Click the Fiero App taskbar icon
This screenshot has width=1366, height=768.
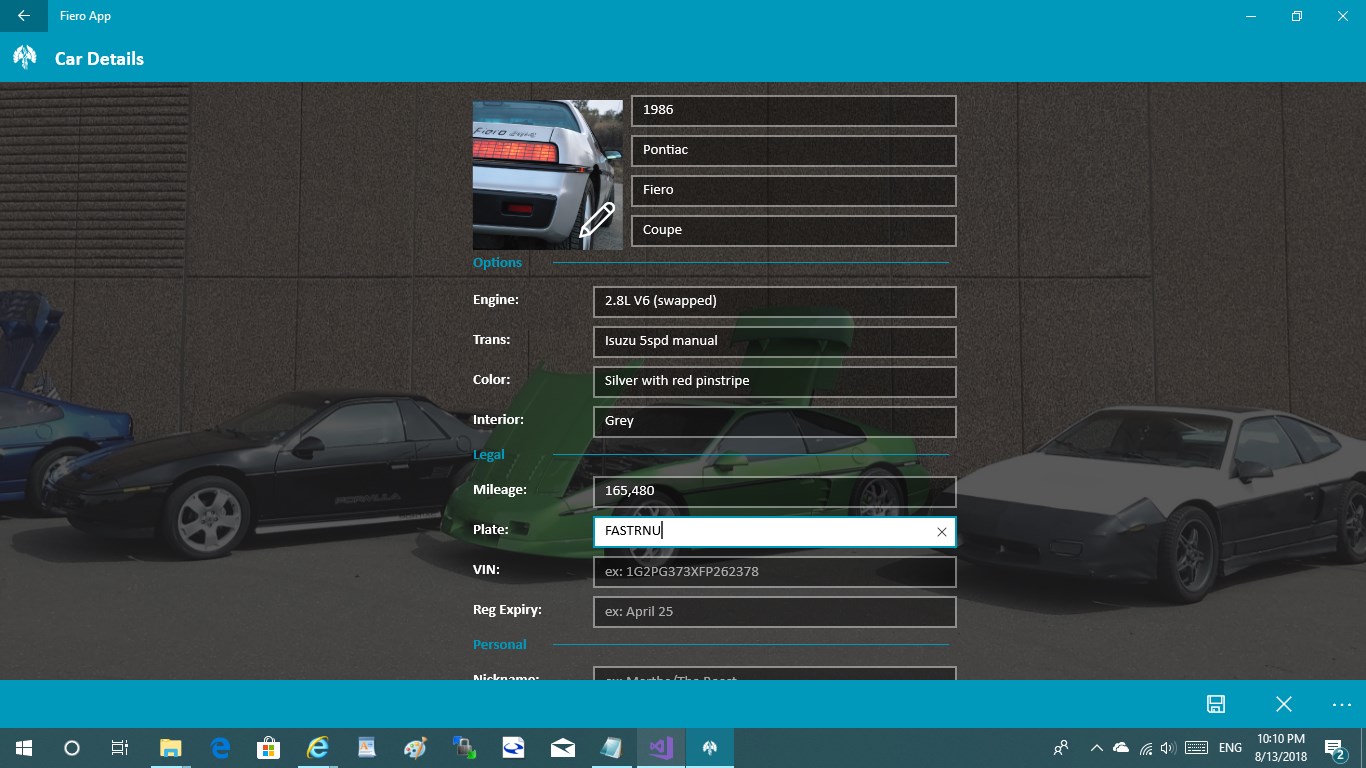(710, 748)
